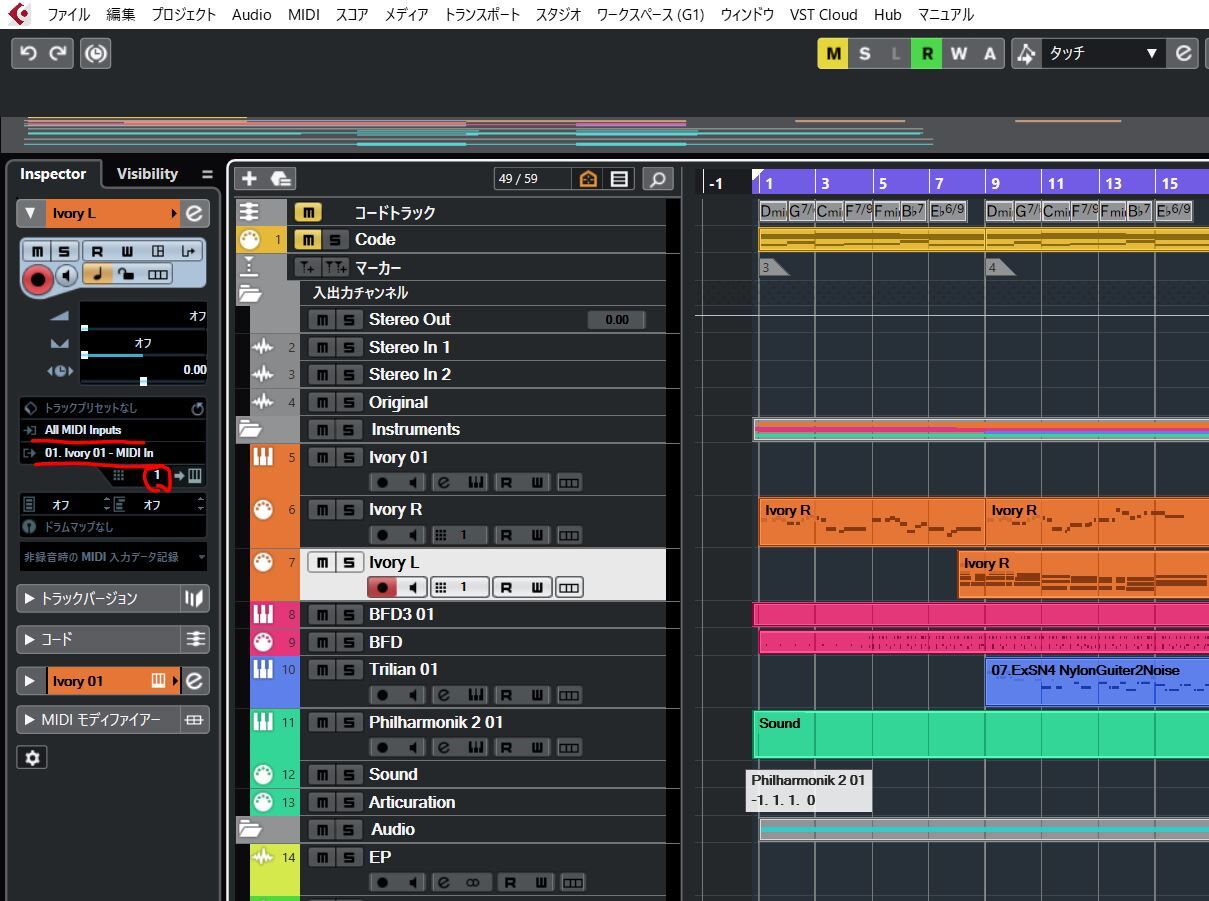Open the プロジェクト menu
1209x901 pixels.
click(x=183, y=14)
